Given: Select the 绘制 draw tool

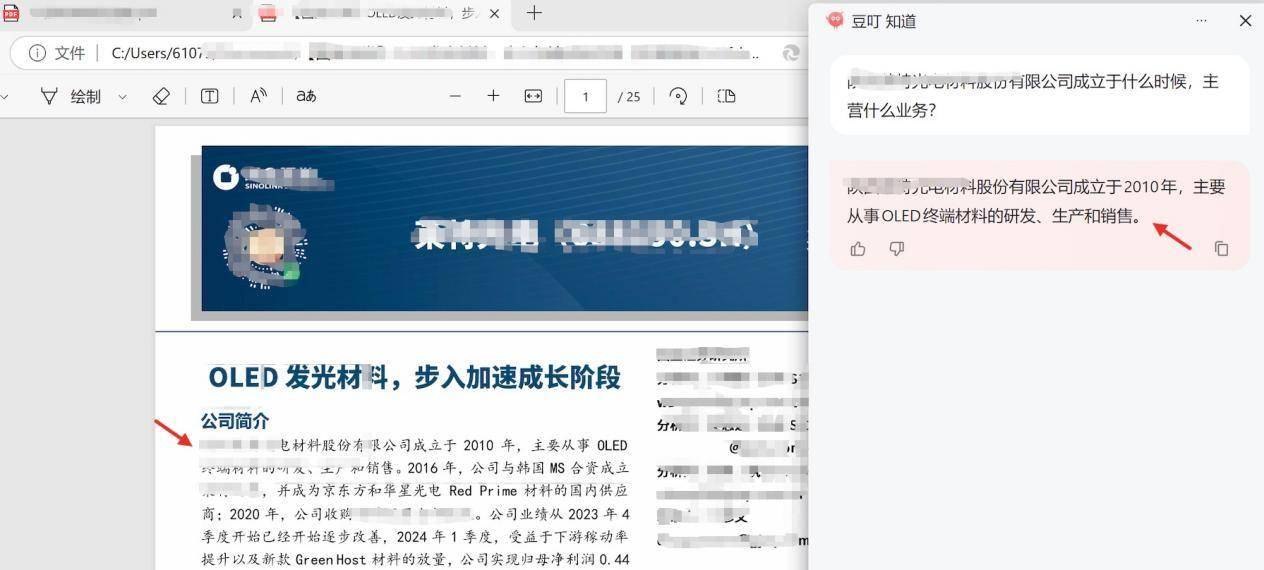Looking at the screenshot, I should (72, 96).
